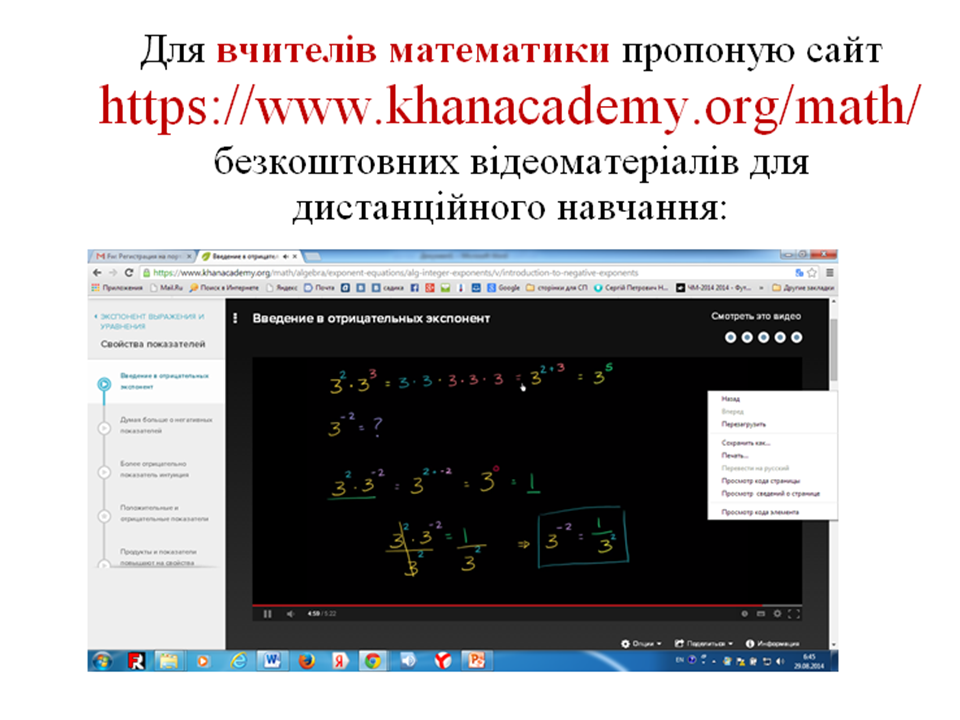Click the first blue progress circle
This screenshot has width=960, height=720.
[x=730, y=337]
